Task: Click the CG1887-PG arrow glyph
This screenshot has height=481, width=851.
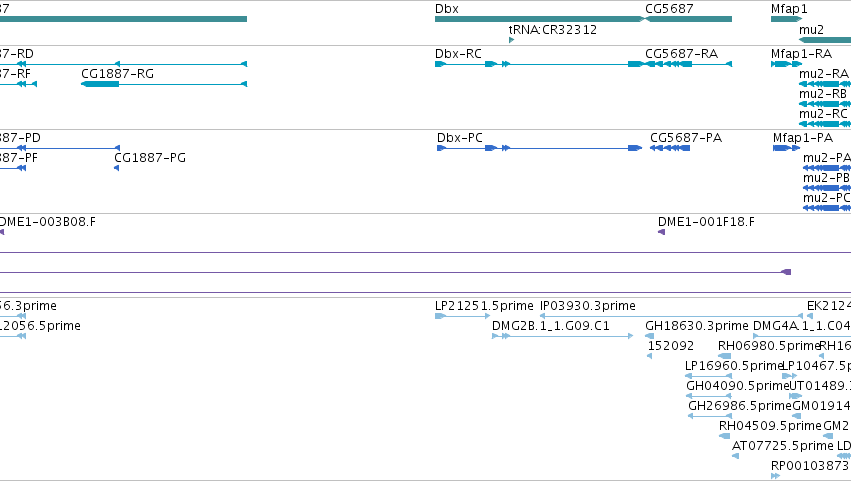Action: (117, 168)
